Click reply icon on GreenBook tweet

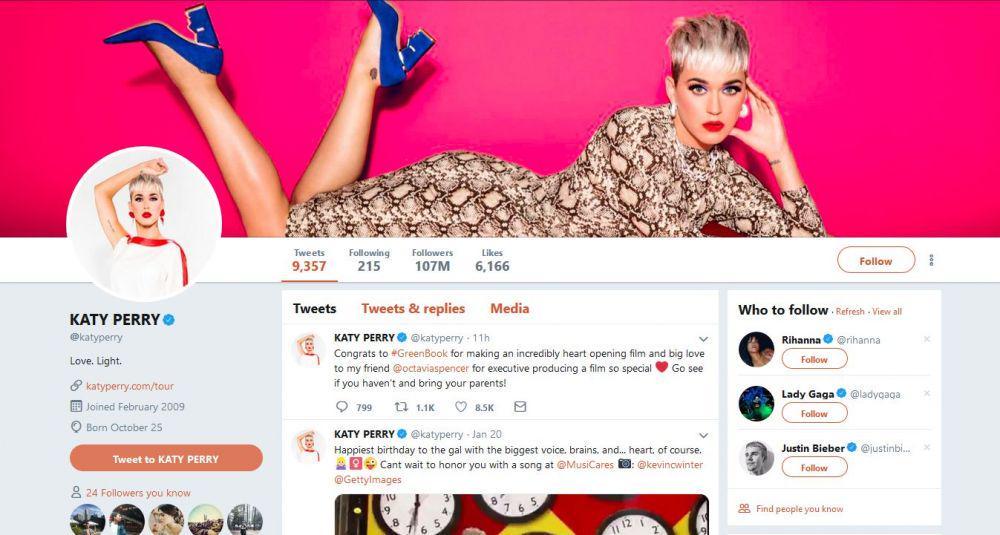tap(342, 407)
